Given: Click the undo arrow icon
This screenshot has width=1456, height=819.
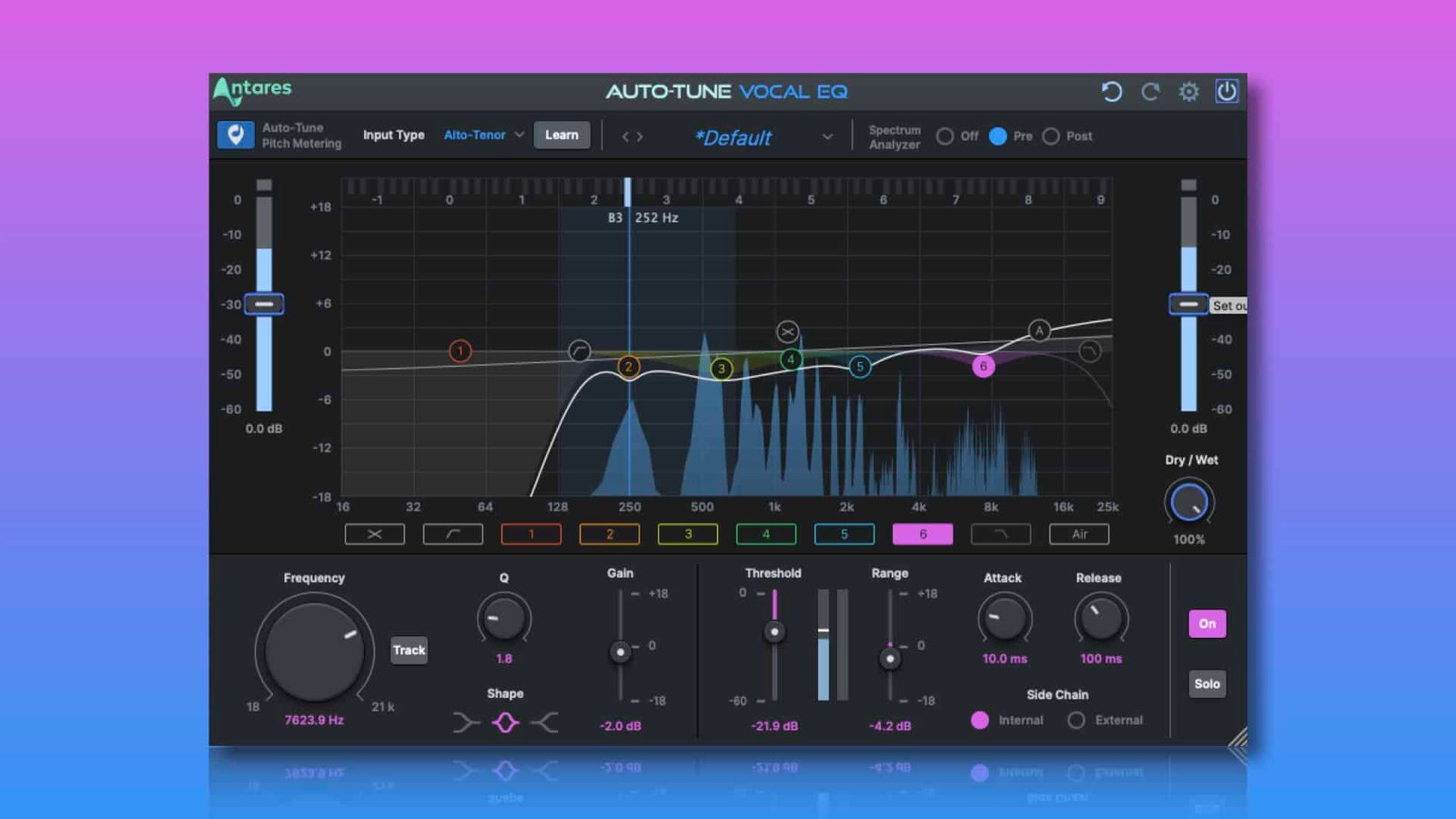Looking at the screenshot, I should click(x=1111, y=91).
